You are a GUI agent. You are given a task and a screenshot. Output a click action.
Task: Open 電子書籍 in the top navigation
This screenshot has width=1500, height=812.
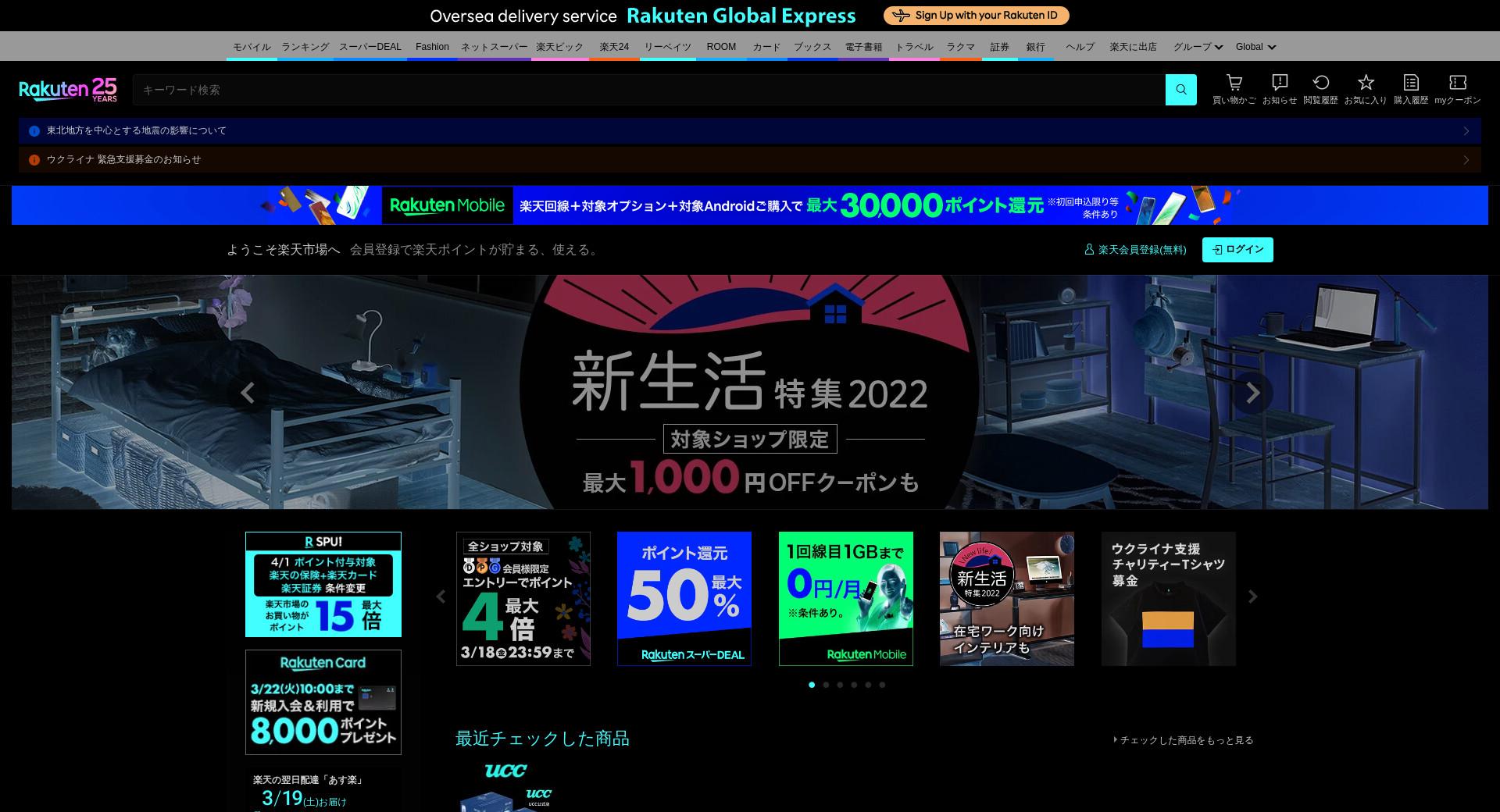[x=863, y=47]
